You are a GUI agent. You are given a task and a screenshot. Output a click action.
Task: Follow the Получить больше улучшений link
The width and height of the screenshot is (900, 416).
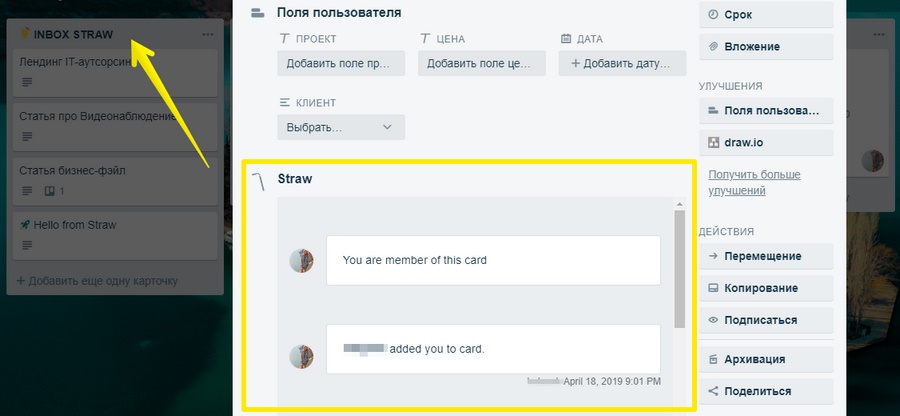click(754, 182)
